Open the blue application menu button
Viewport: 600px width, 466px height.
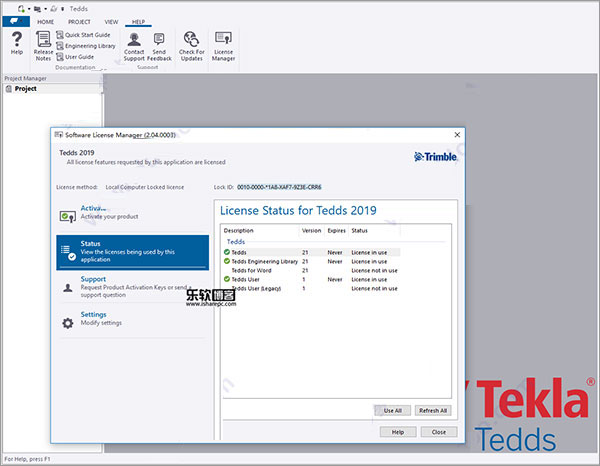pos(16,21)
